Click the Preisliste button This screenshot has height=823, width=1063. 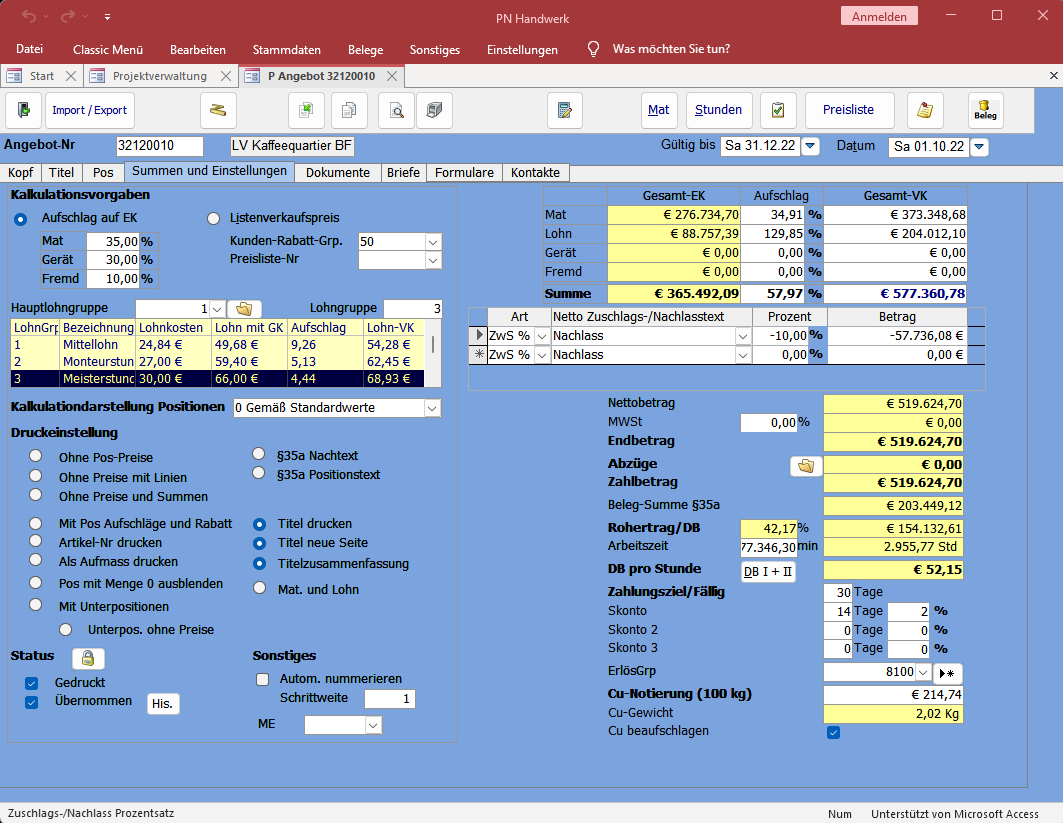(848, 110)
